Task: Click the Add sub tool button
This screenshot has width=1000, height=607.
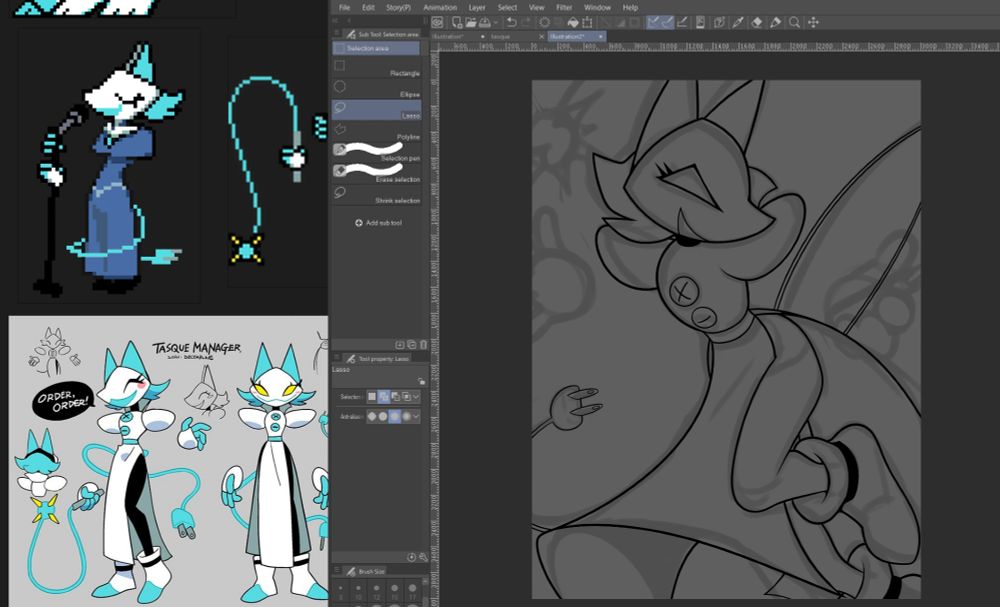Action: click(x=378, y=223)
